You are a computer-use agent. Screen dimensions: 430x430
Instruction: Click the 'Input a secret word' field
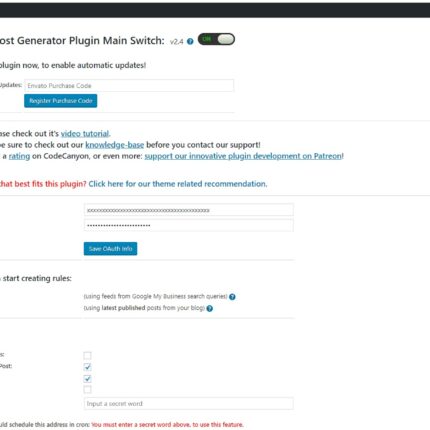click(x=189, y=404)
